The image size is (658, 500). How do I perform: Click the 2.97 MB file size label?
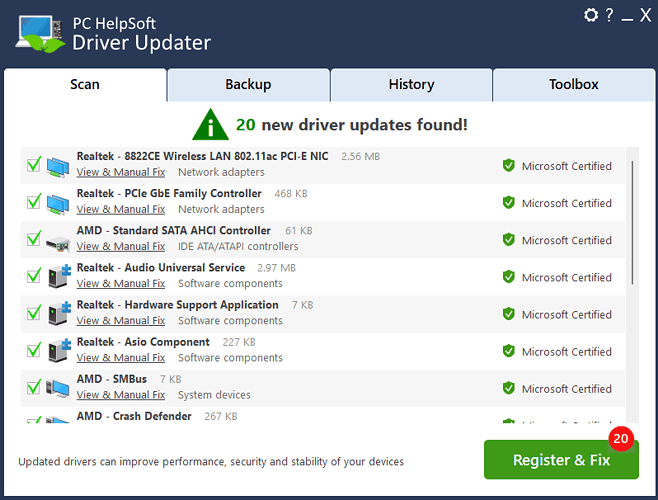(277, 268)
